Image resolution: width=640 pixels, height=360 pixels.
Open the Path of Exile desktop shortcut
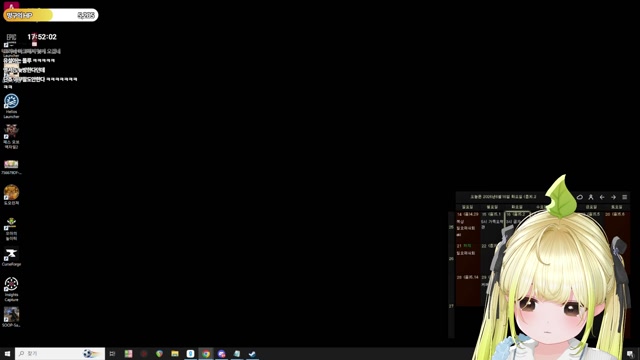pos(11,136)
